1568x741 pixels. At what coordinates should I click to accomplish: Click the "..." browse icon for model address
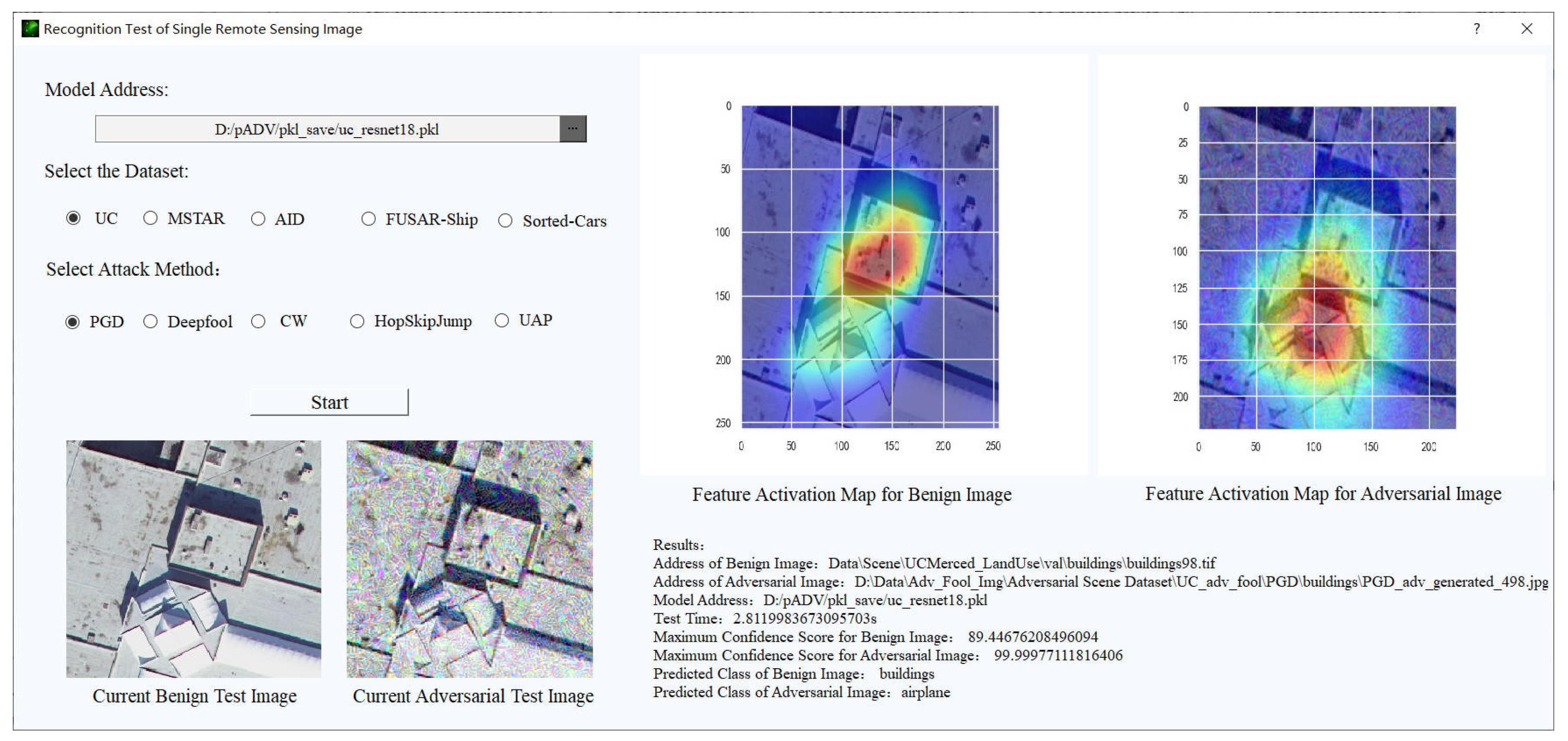pos(573,128)
